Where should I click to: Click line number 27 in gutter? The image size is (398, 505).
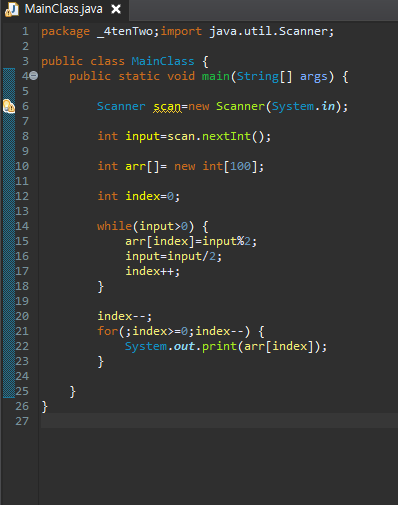pos(22,421)
